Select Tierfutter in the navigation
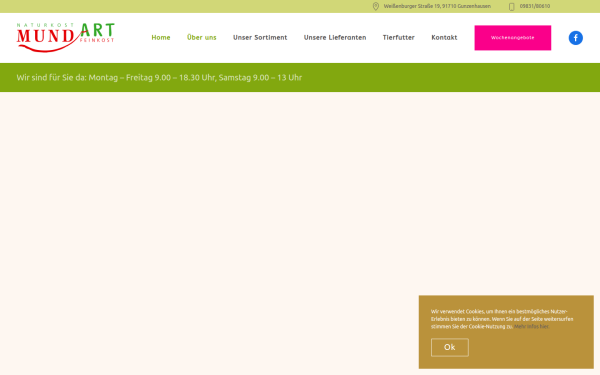 (x=399, y=38)
